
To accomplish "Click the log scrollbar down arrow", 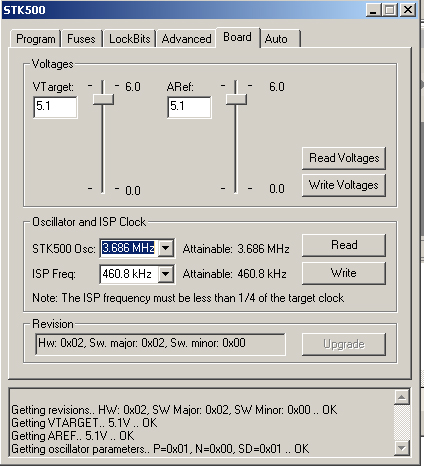I will (402, 448).
